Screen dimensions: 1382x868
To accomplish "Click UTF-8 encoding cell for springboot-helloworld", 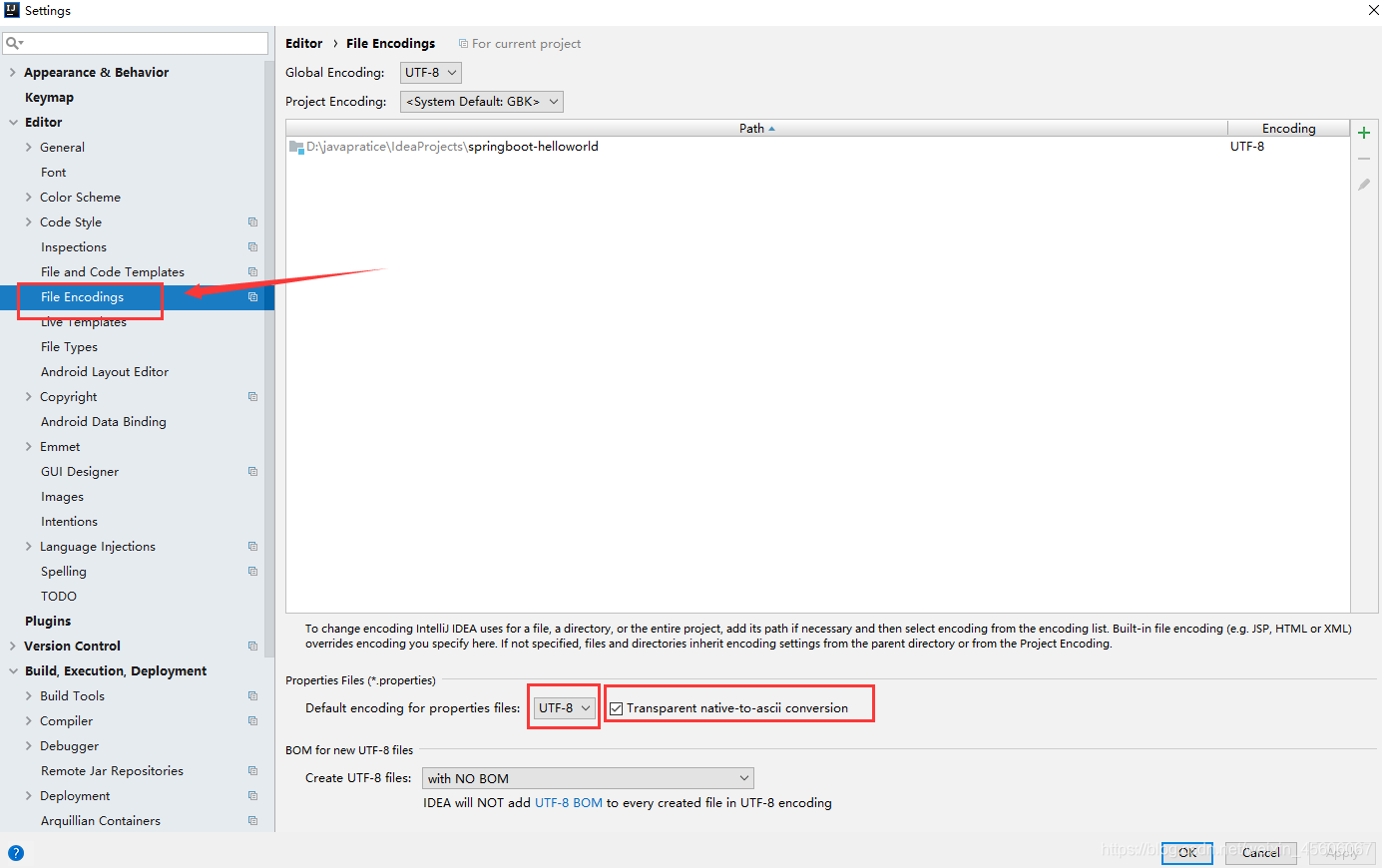I will [x=1247, y=147].
